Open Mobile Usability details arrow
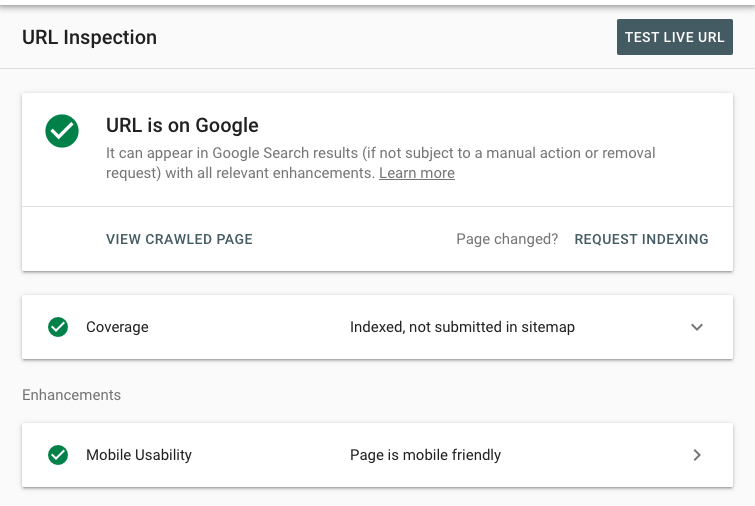 pos(697,455)
